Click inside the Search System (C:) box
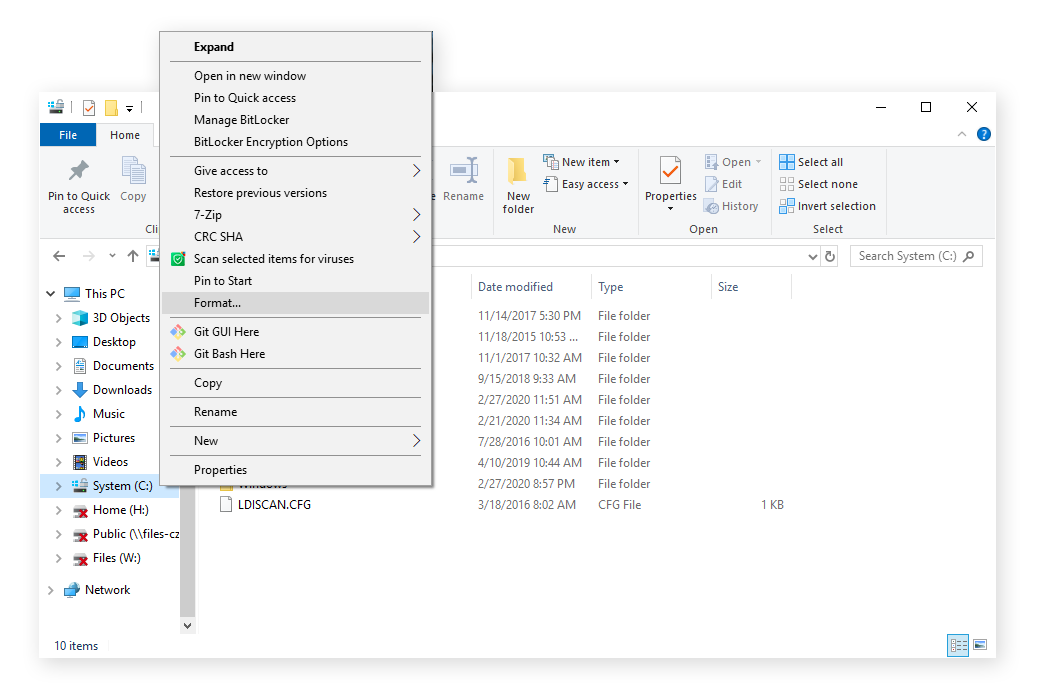This screenshot has height=697, width=1038. pyautogui.click(x=910, y=255)
